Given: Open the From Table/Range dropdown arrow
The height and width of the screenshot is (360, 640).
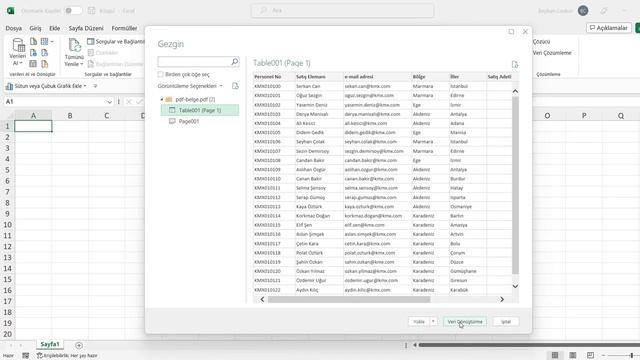Looking at the screenshot, I should pyautogui.click(x=52, y=42).
